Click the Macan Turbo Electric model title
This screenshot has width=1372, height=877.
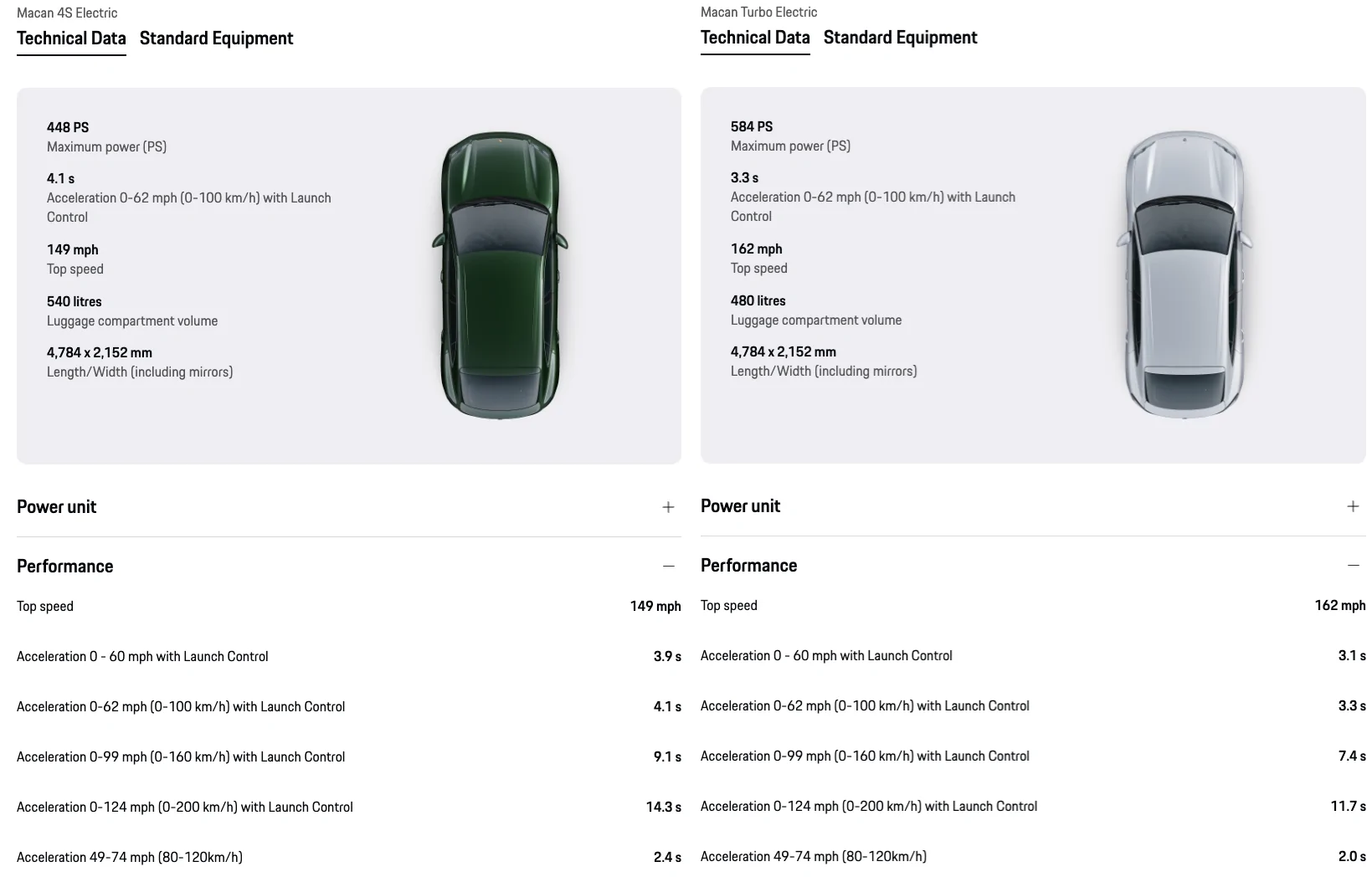[758, 12]
